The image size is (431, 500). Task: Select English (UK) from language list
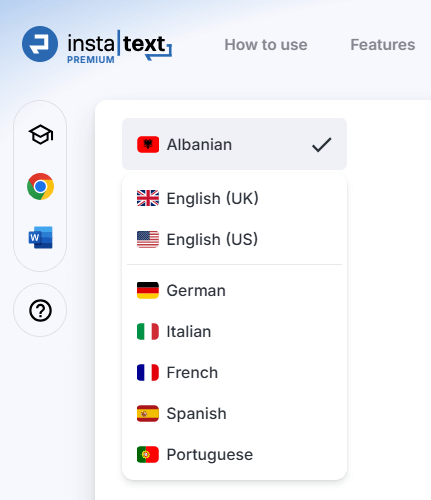(234, 198)
